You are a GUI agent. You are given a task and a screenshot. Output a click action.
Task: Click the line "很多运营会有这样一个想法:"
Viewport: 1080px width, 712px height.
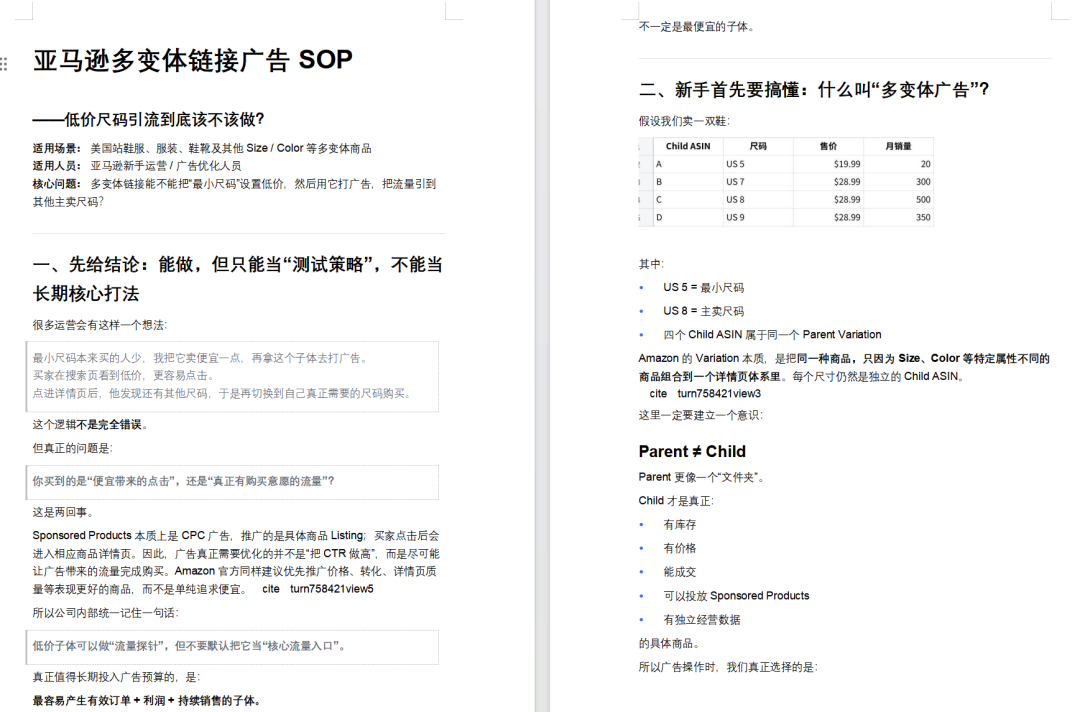(x=100, y=325)
